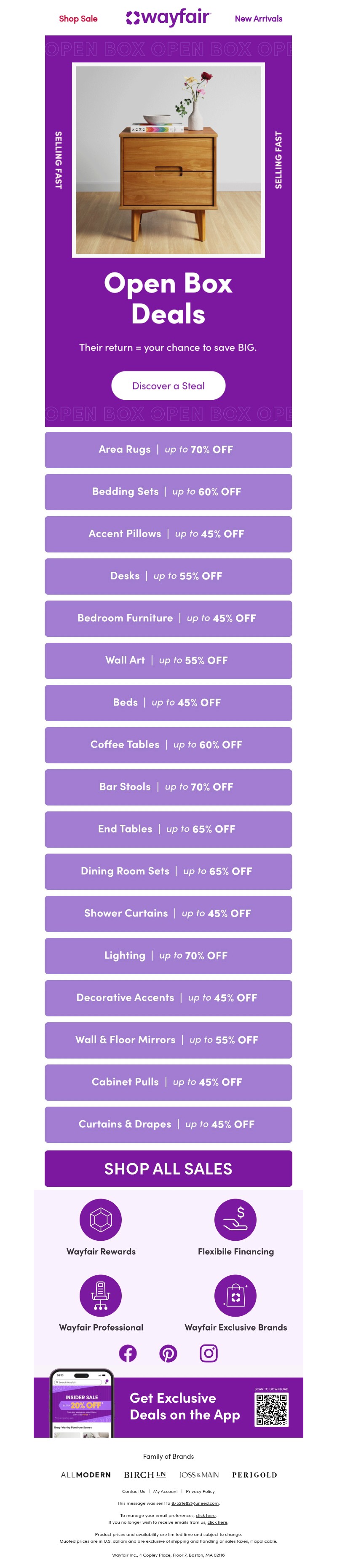This screenshot has height=1568, width=337.
Task: Open Wayfair's Facebook page icon
Action: [x=128, y=1353]
